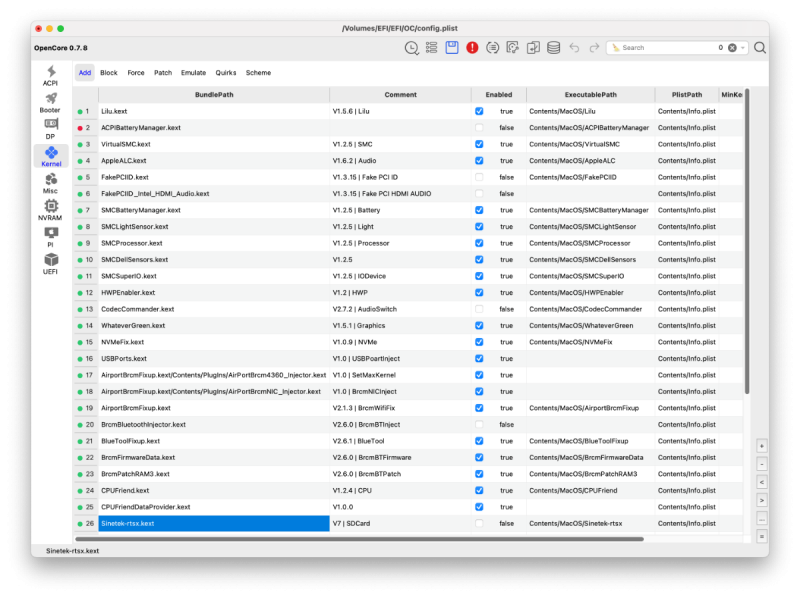Switch to the Add tab
This screenshot has width=800, height=598.
coord(85,73)
